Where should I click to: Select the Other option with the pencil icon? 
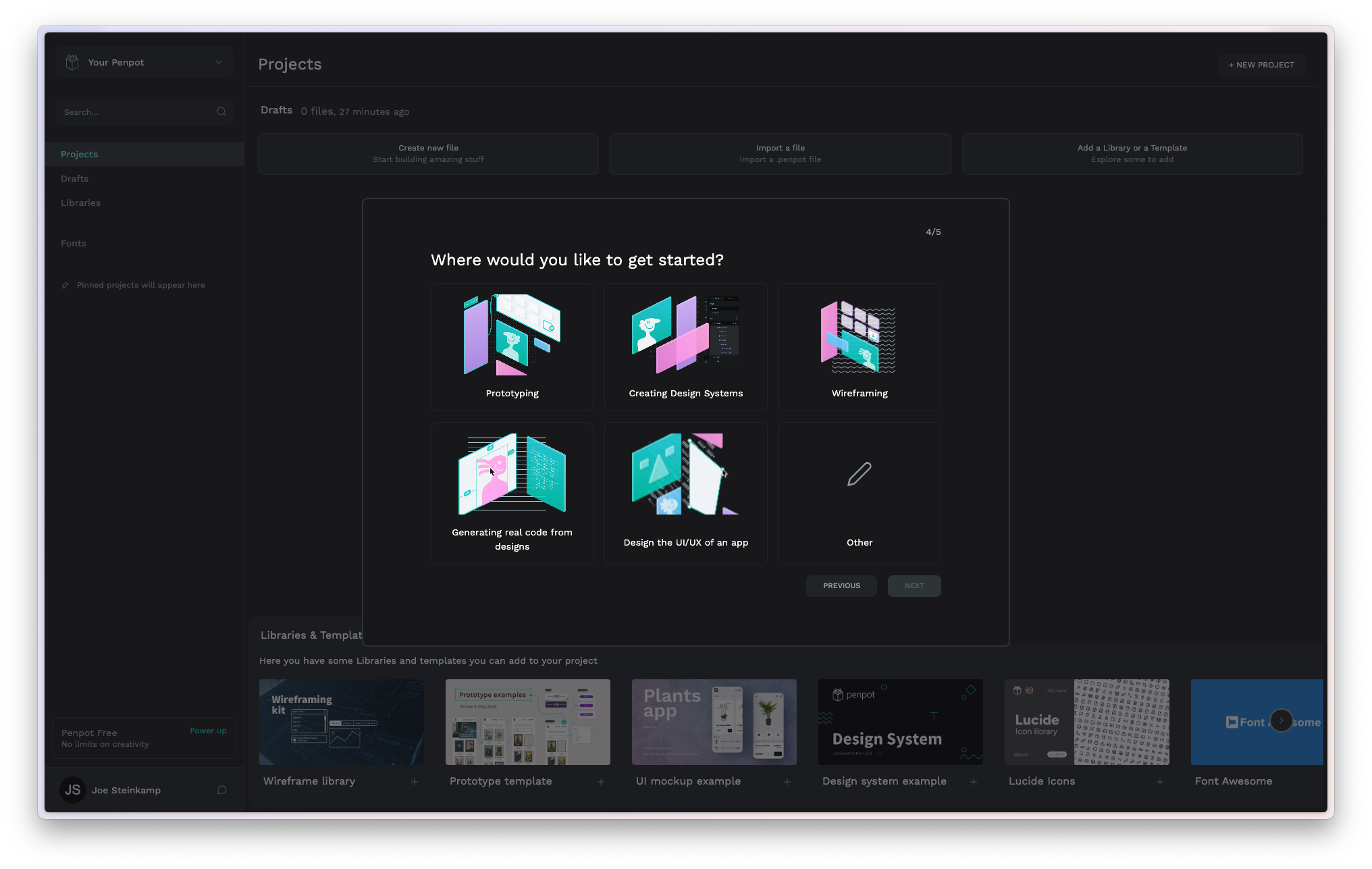859,493
